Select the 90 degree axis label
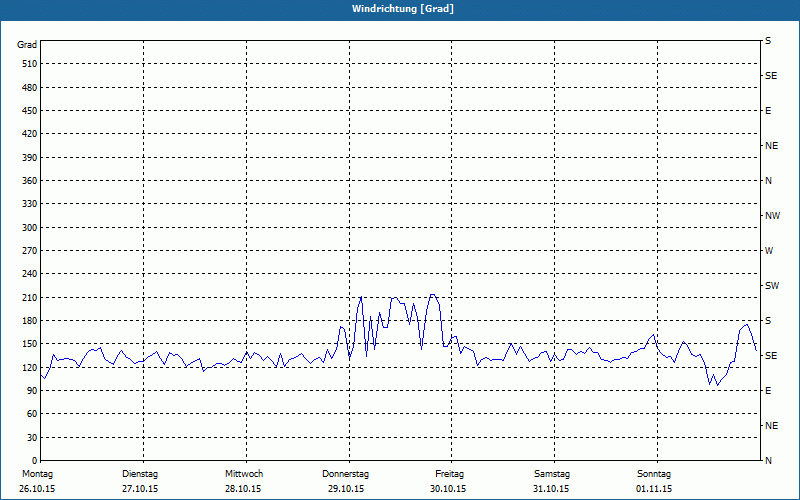The image size is (800, 500). coord(32,391)
